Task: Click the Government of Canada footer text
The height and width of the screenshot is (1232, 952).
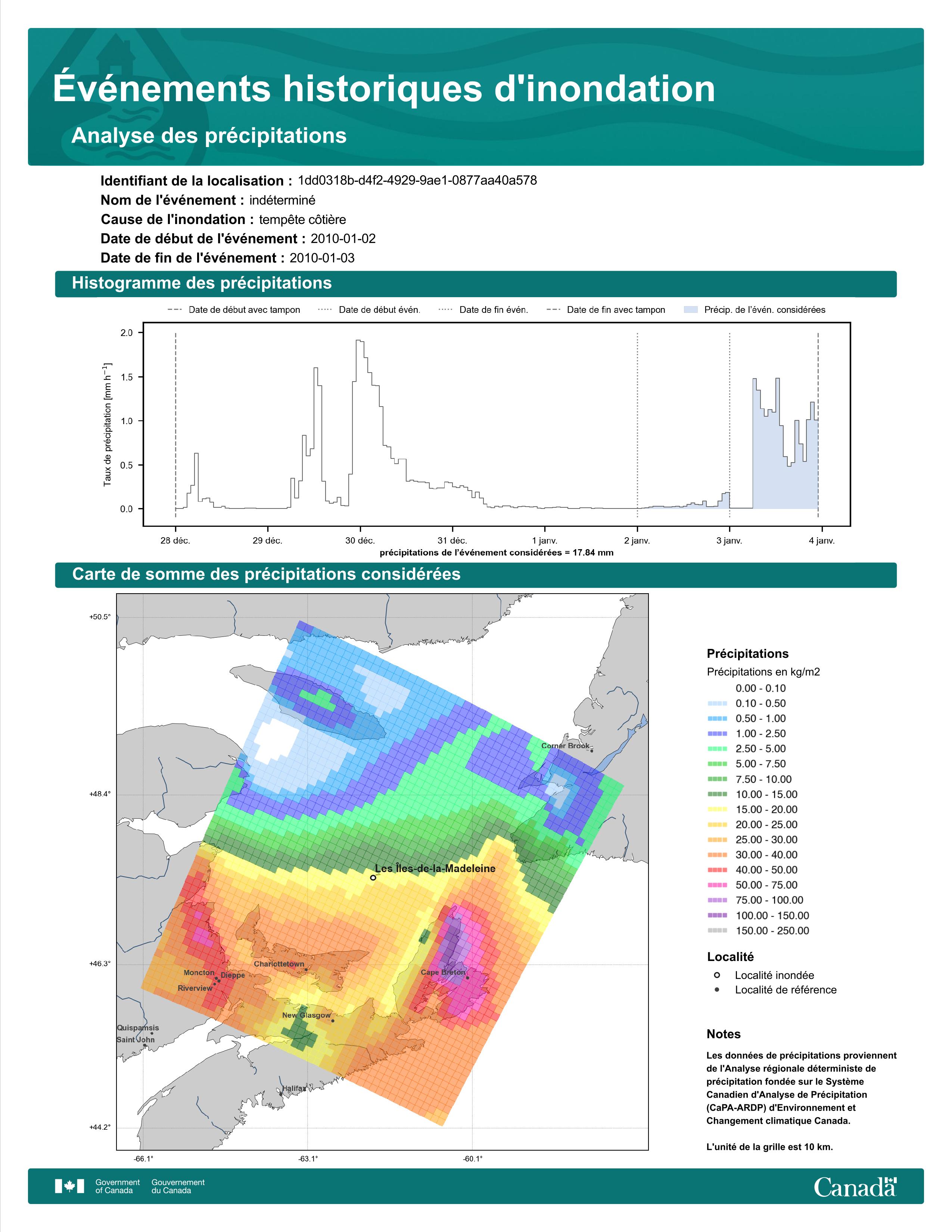Action: (117, 1186)
